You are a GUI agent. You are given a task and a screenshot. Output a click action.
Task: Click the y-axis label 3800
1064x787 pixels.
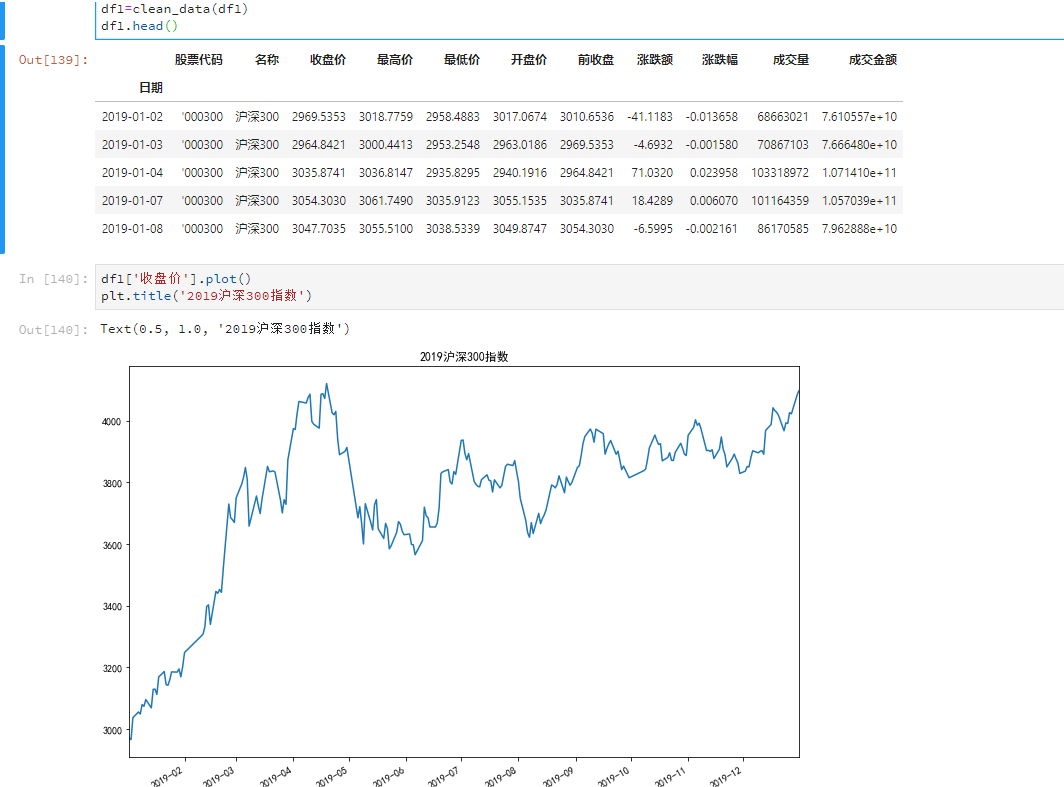[x=111, y=484]
